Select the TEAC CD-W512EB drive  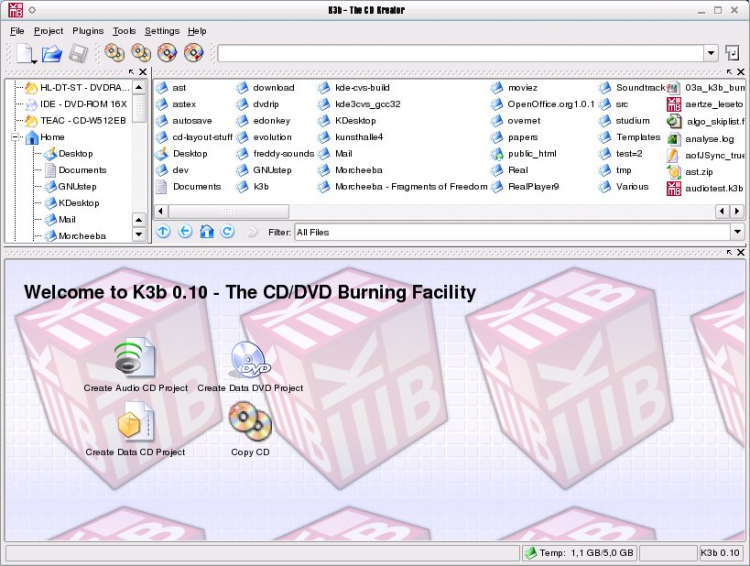point(76,120)
